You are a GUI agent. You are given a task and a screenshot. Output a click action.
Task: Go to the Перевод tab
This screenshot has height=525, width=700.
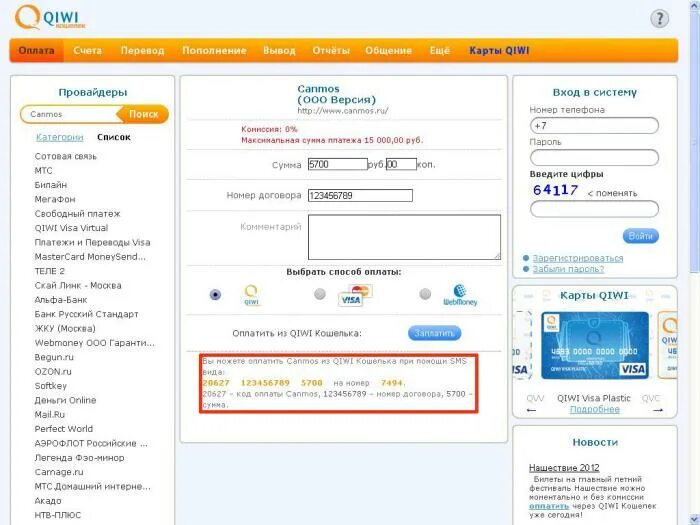point(142,50)
